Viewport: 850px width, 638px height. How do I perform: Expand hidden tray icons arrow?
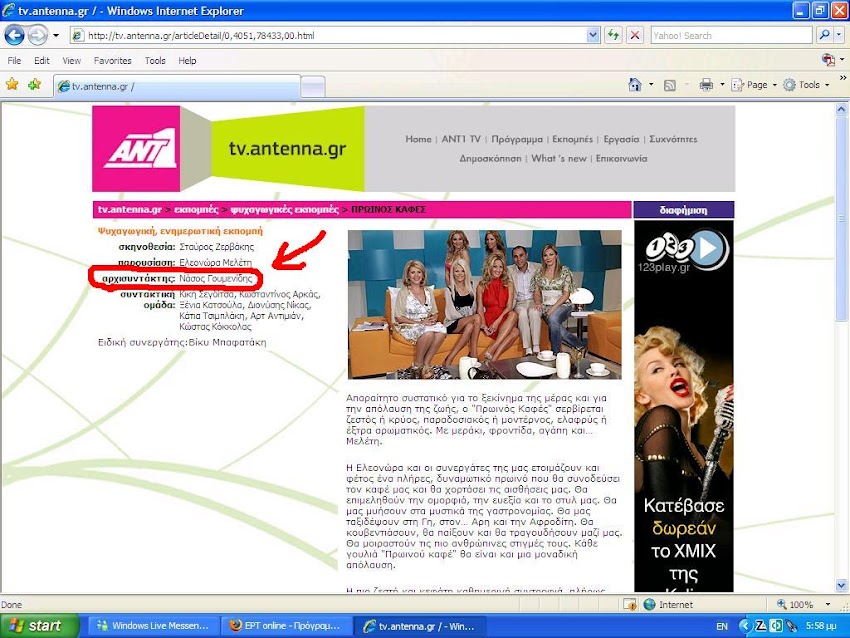pos(745,626)
